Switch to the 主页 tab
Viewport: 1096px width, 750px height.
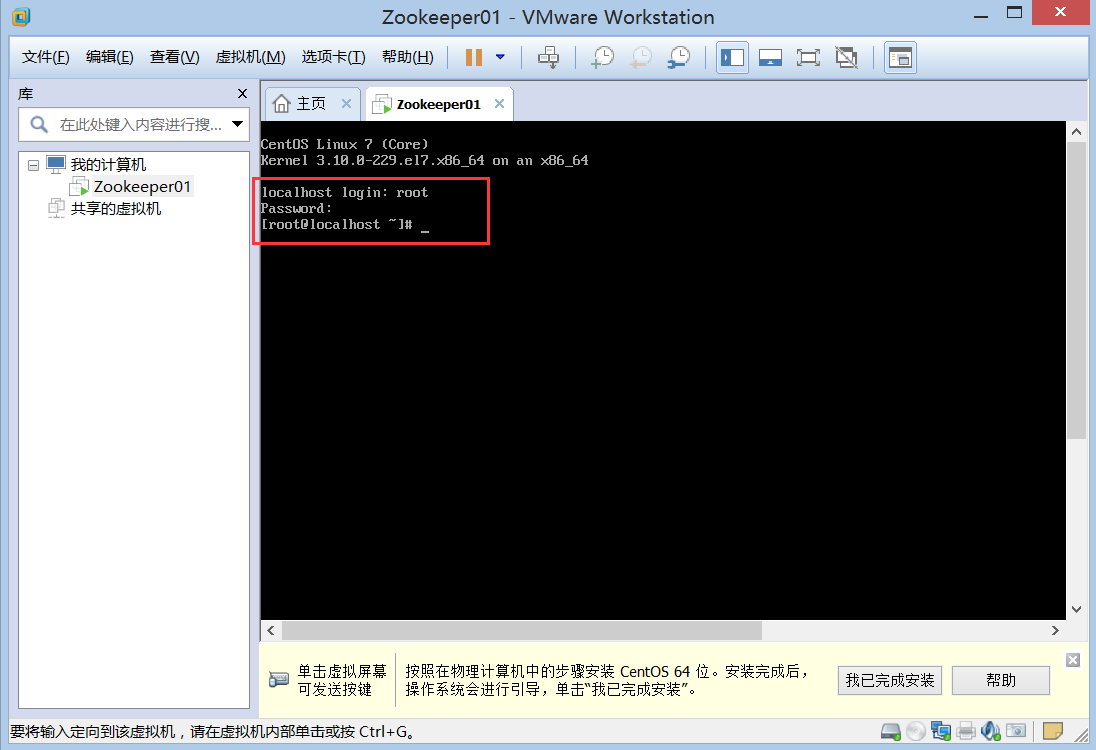point(312,104)
